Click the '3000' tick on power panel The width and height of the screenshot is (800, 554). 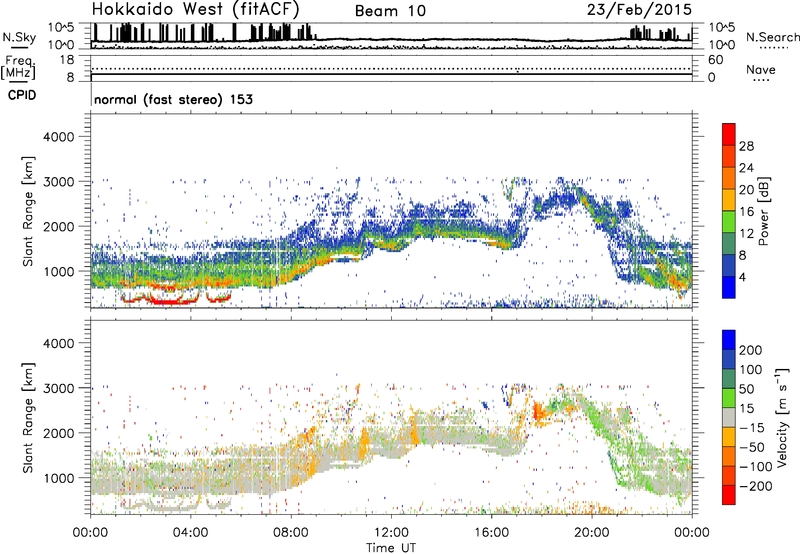pos(59,182)
